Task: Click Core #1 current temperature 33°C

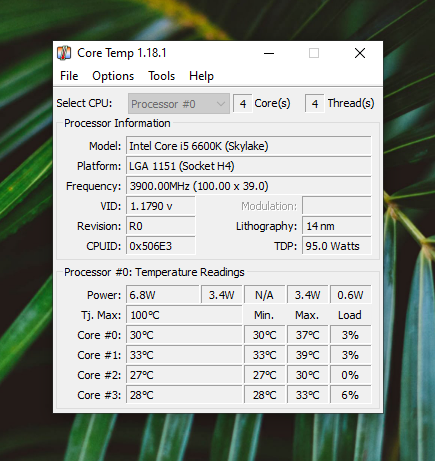Action: (x=184, y=355)
